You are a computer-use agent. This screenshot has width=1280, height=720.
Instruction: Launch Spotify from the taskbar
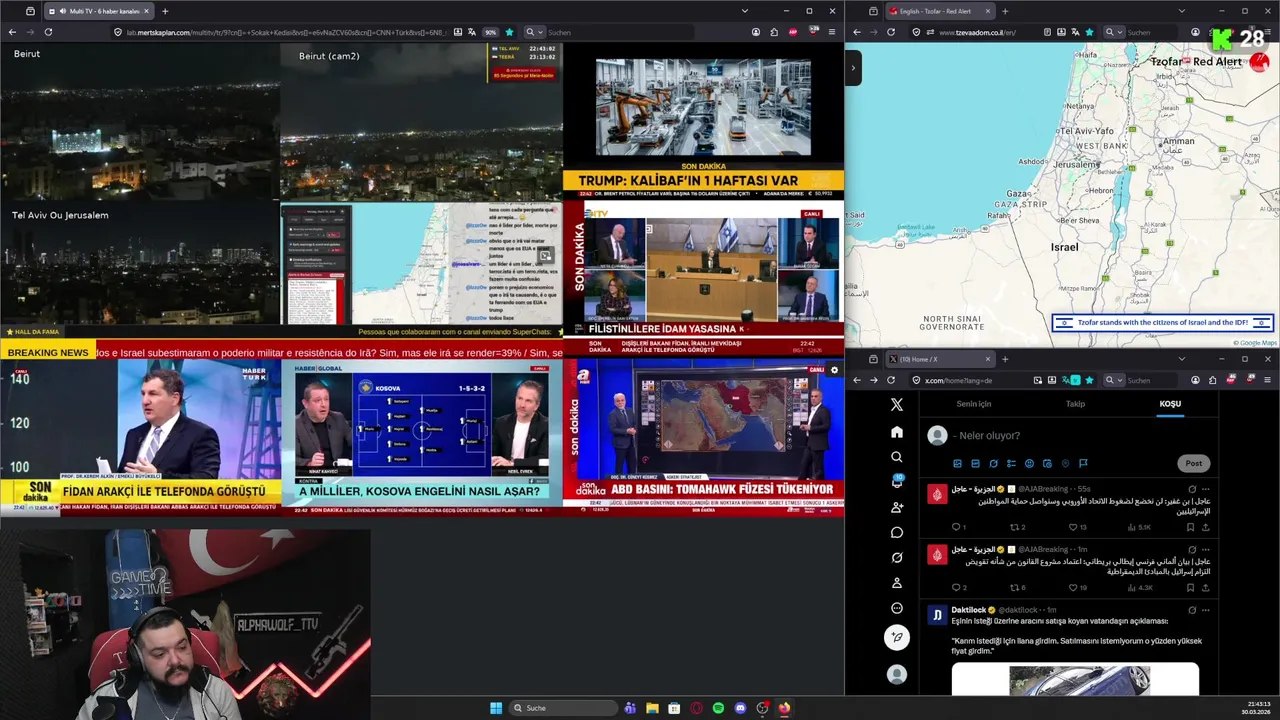tap(718, 708)
